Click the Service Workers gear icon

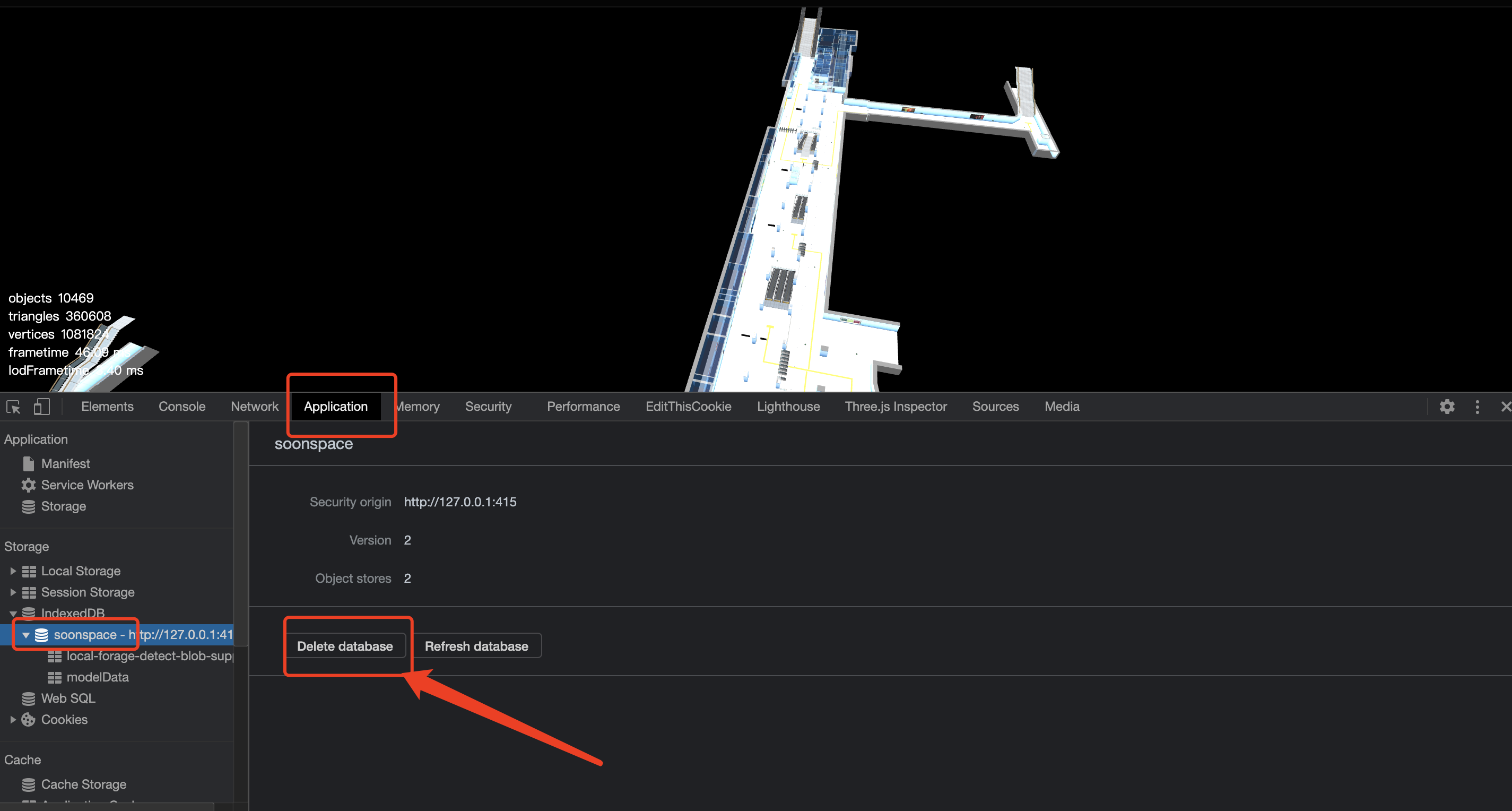(28, 485)
